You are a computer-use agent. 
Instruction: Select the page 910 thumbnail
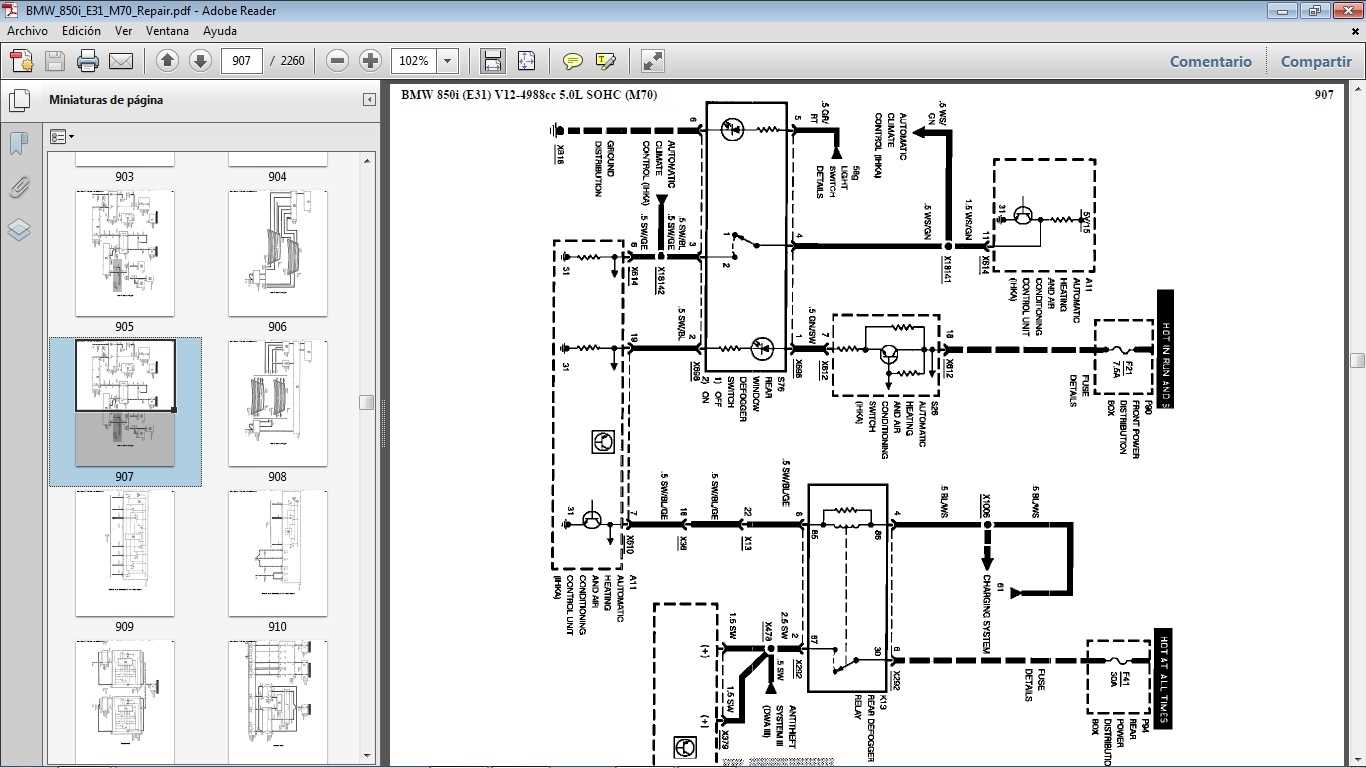[277, 553]
